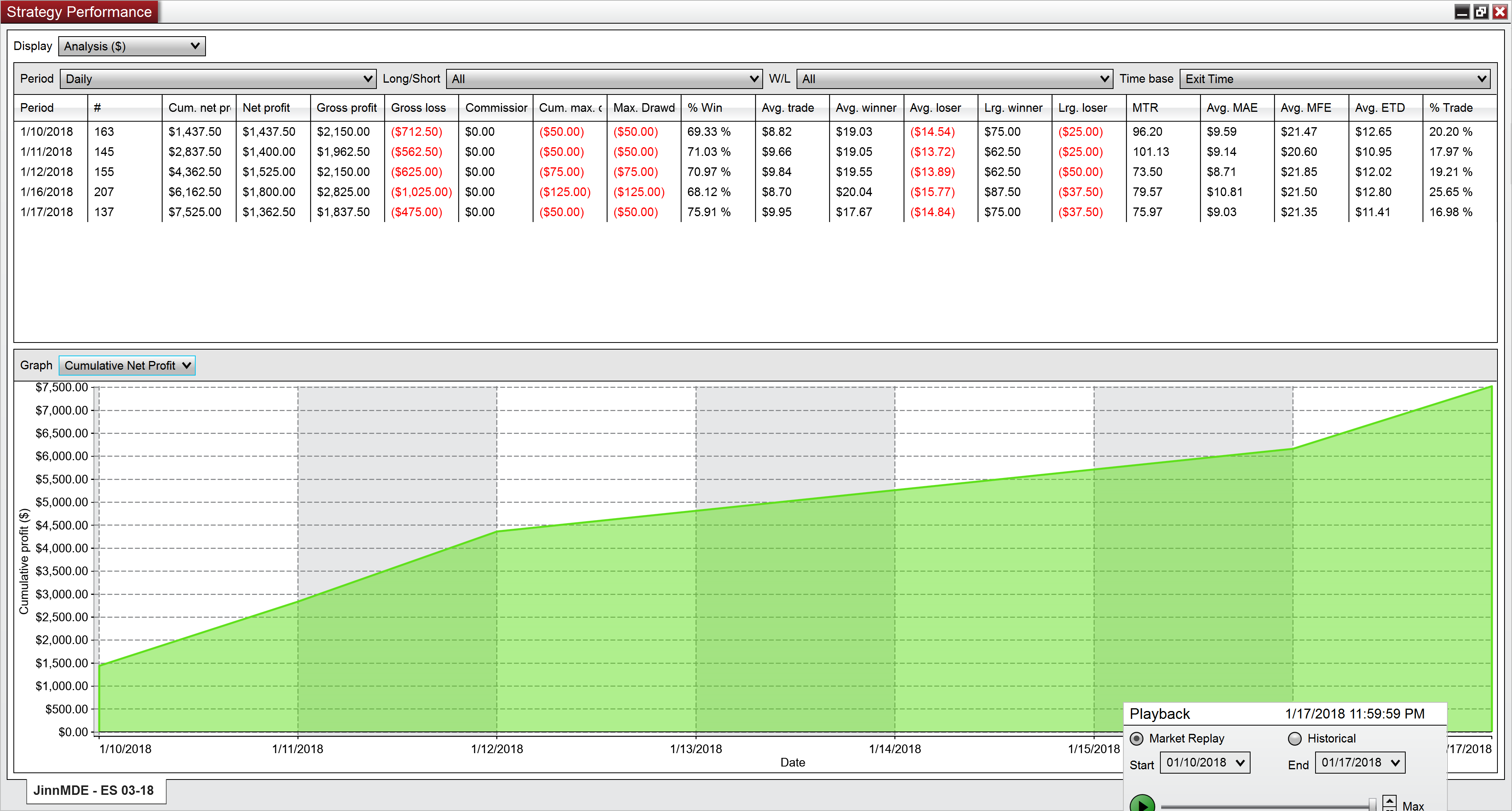
Task: Restore the Strategy Performance window
Action: tap(1481, 12)
